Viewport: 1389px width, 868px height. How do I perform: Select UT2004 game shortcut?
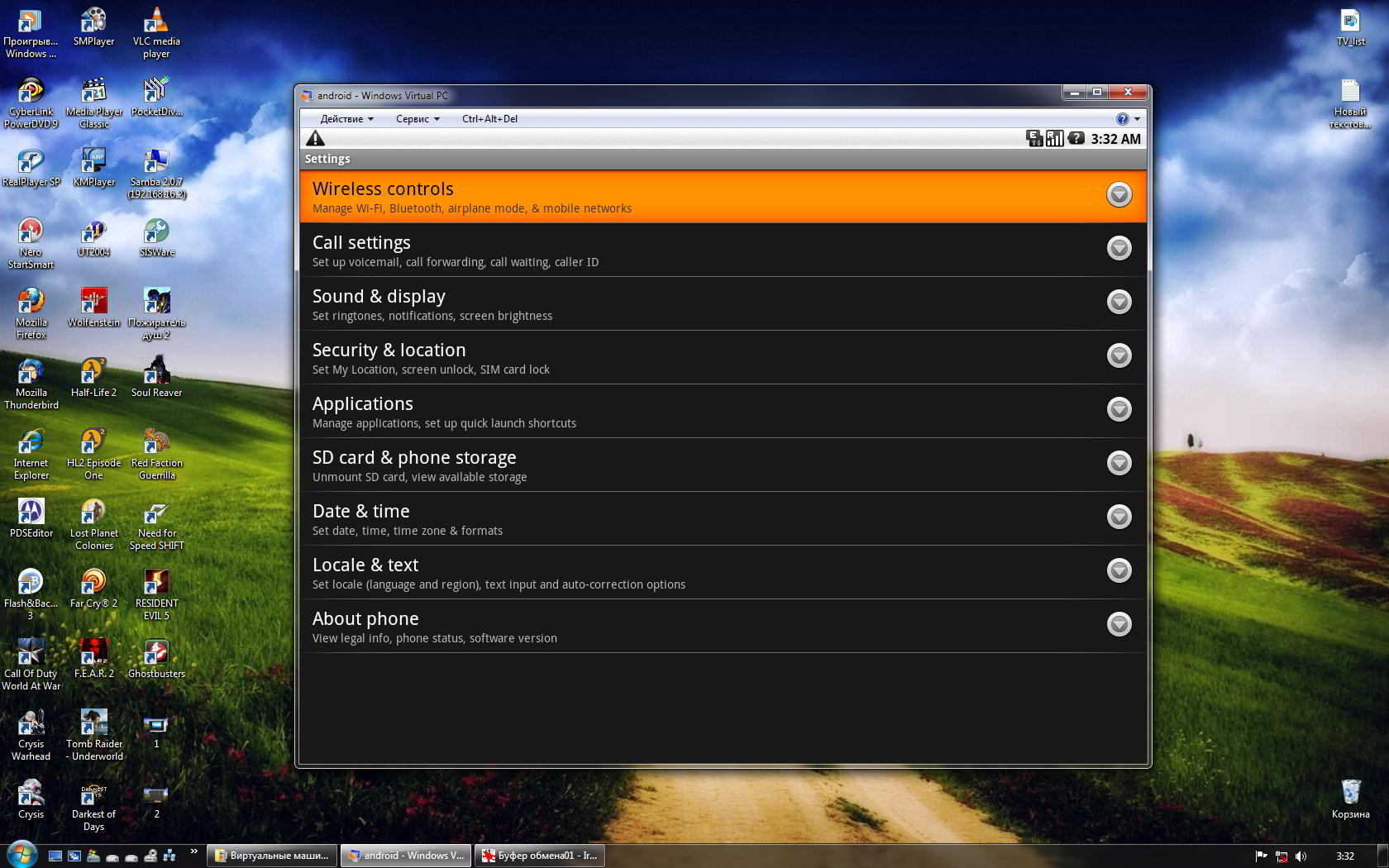pyautogui.click(x=93, y=238)
